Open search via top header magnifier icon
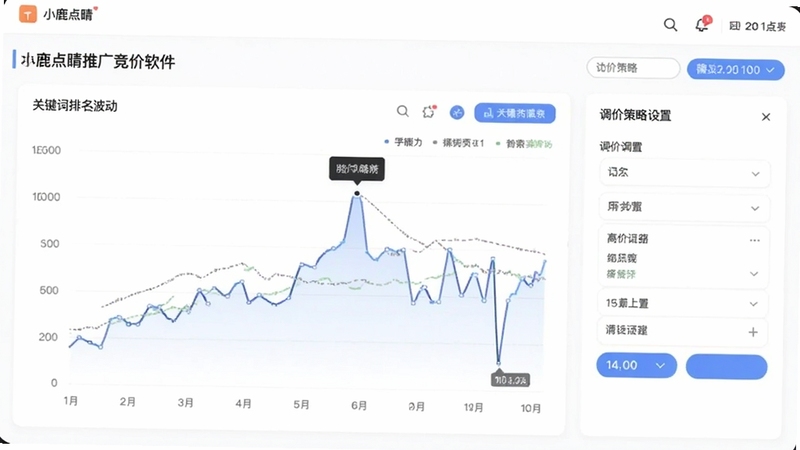 [x=670, y=24]
